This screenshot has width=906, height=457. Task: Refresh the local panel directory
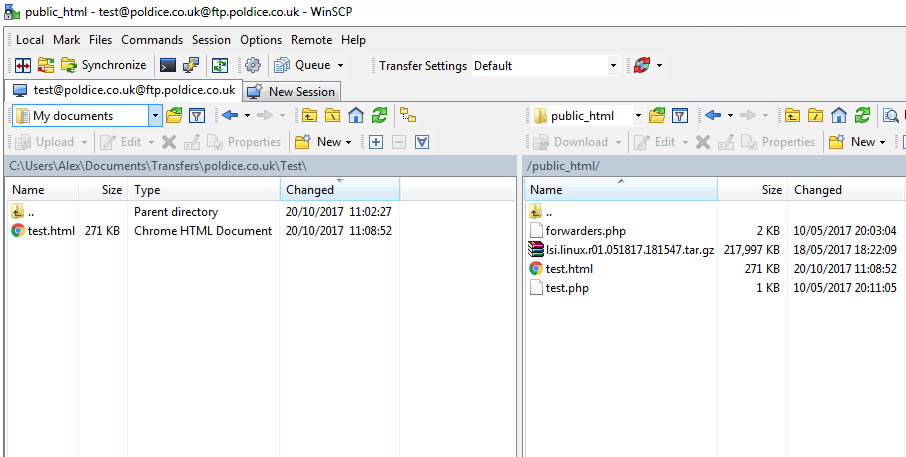coord(379,115)
